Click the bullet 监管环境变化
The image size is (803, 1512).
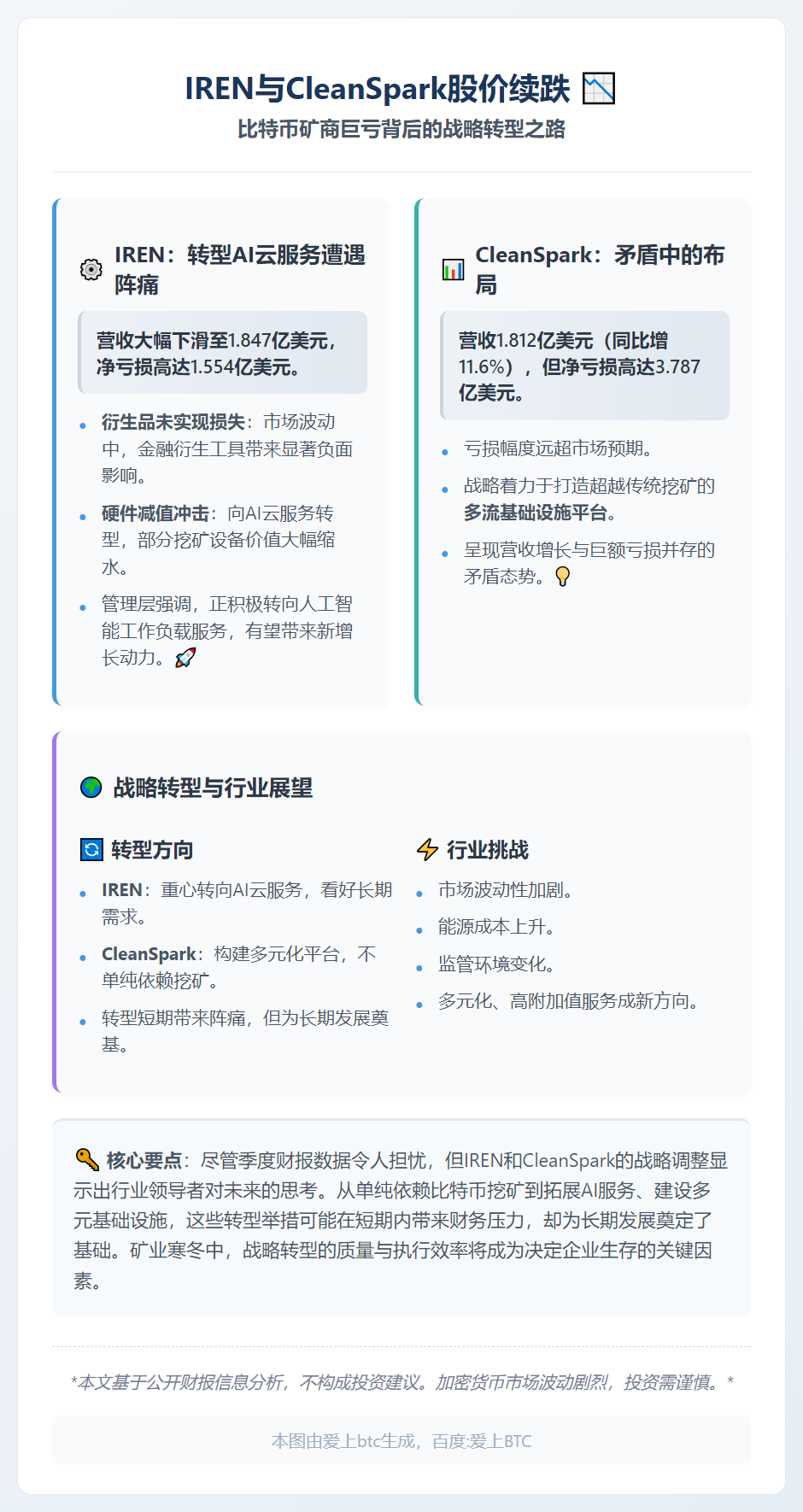click(x=496, y=964)
